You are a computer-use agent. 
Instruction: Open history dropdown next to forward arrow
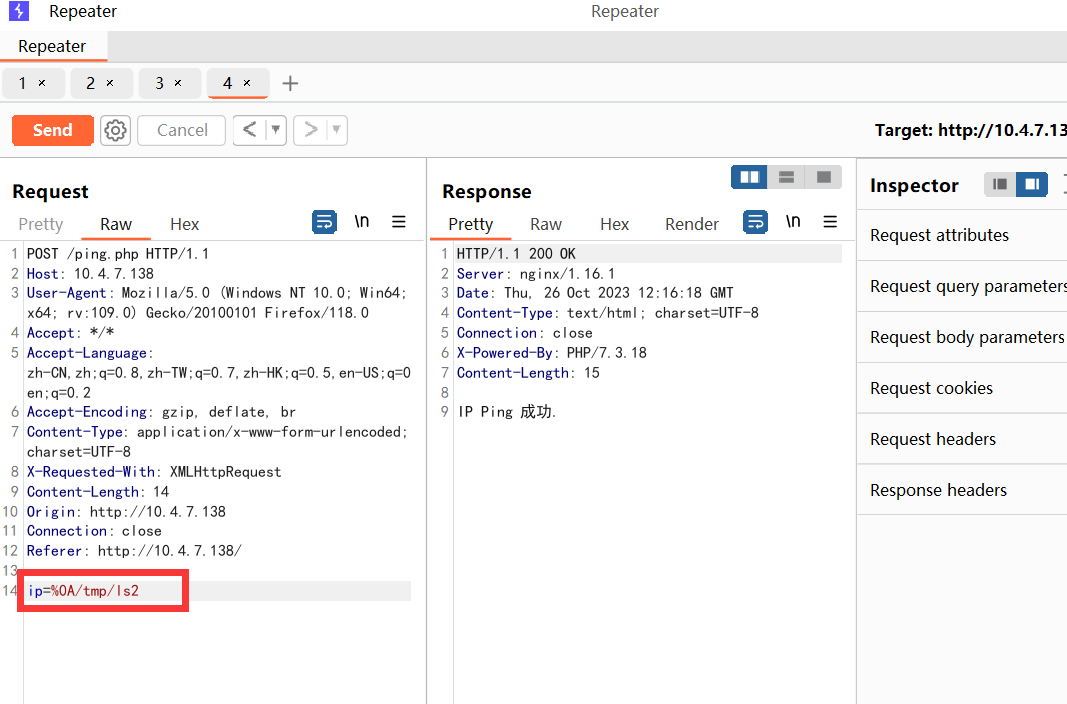tap(336, 129)
